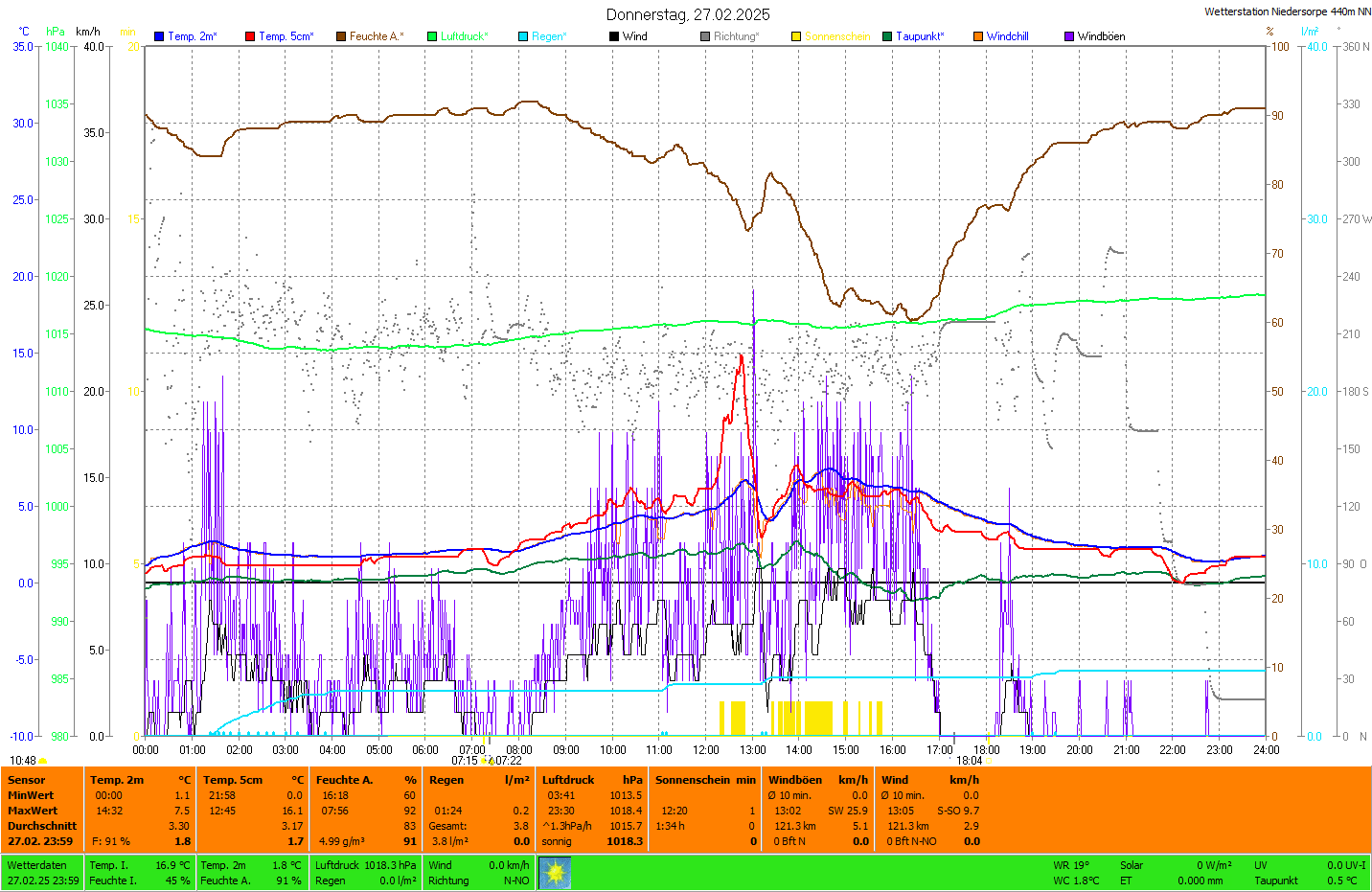Click the purple Windböen legend square
1372x892 pixels.
point(1069,36)
